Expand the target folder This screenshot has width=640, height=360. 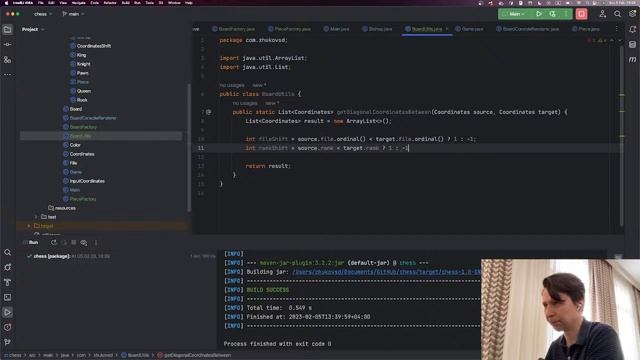(x=29, y=226)
